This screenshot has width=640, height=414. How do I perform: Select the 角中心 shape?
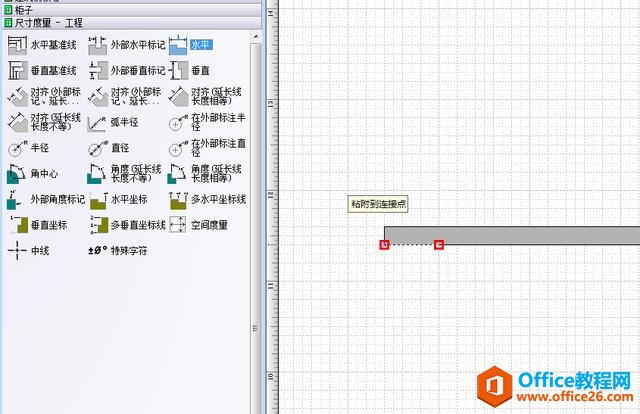tap(33, 174)
